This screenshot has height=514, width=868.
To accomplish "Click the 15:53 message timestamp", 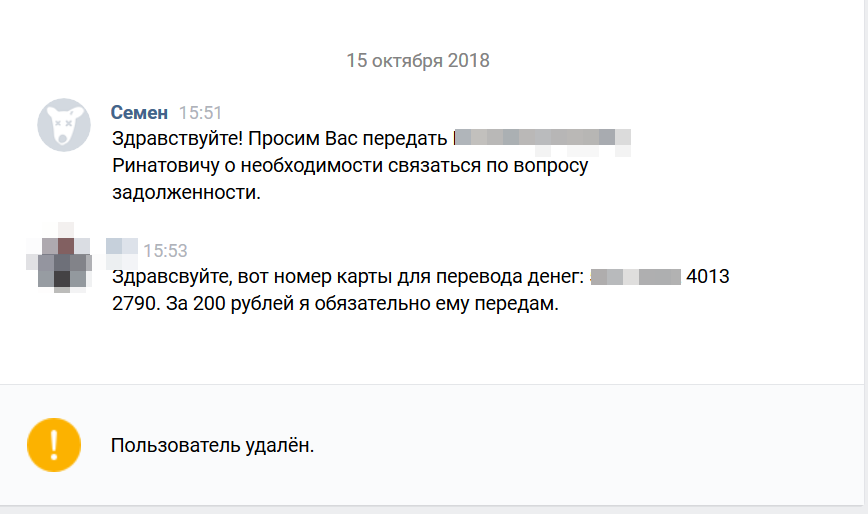I will pyautogui.click(x=165, y=250).
